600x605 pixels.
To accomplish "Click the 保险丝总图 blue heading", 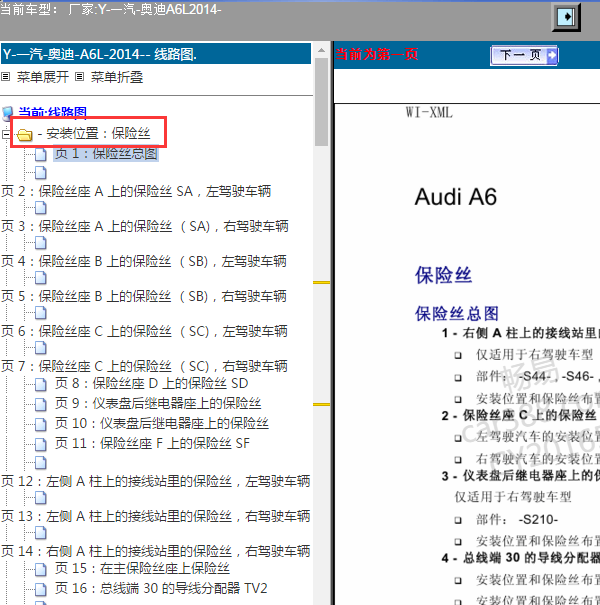I will point(457,314).
